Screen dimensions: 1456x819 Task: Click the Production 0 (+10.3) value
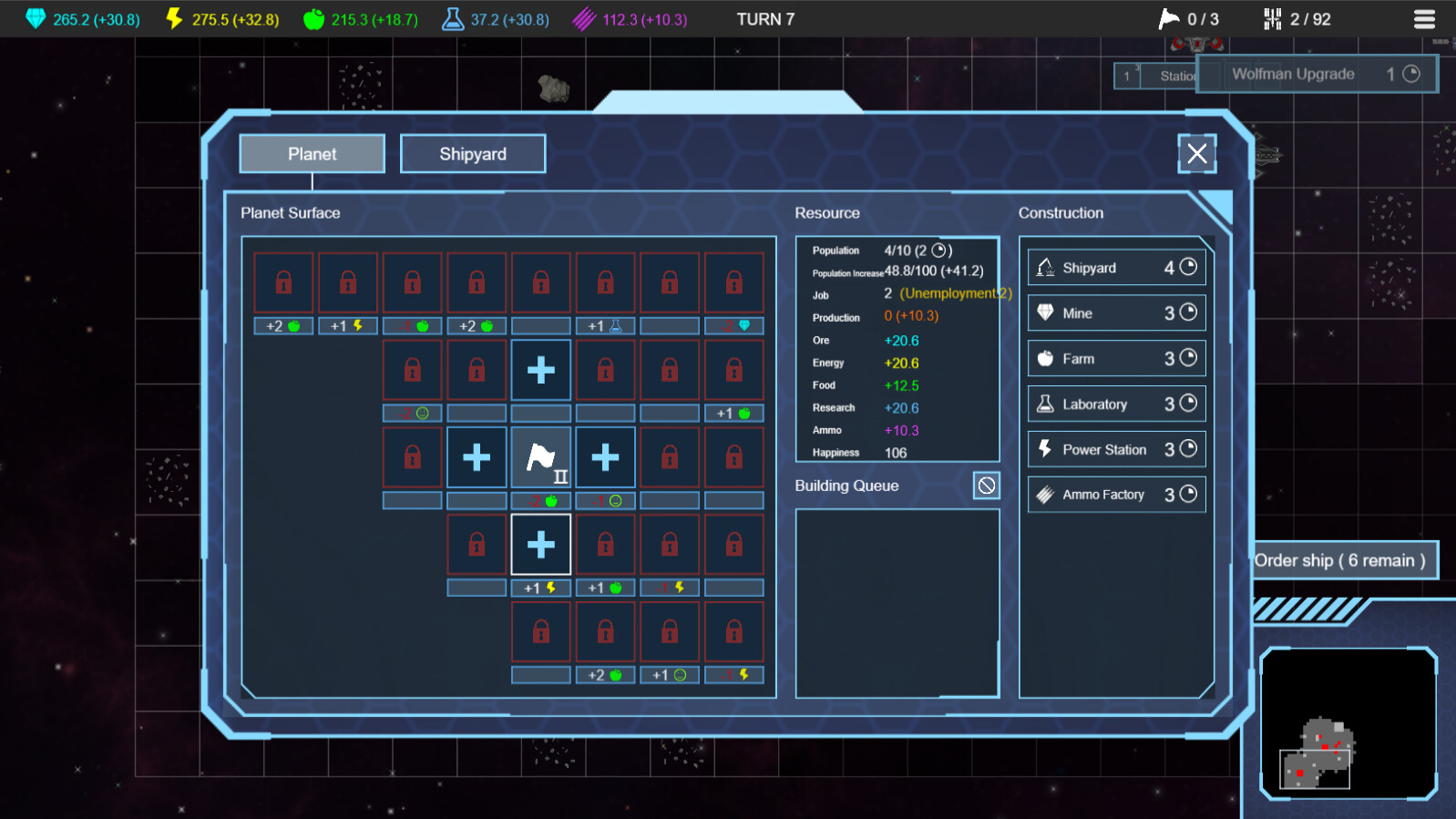911,316
